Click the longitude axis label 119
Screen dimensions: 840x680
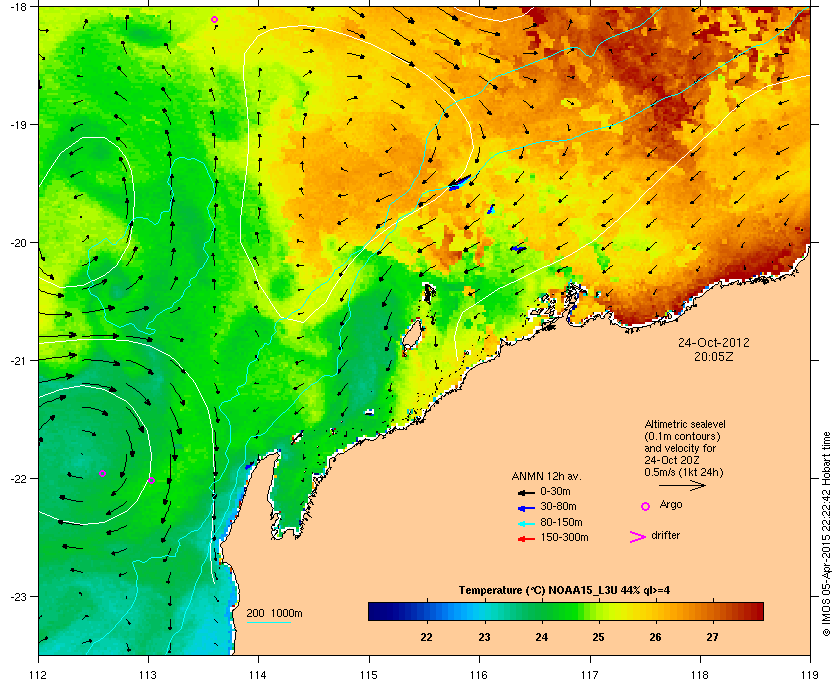point(809,674)
